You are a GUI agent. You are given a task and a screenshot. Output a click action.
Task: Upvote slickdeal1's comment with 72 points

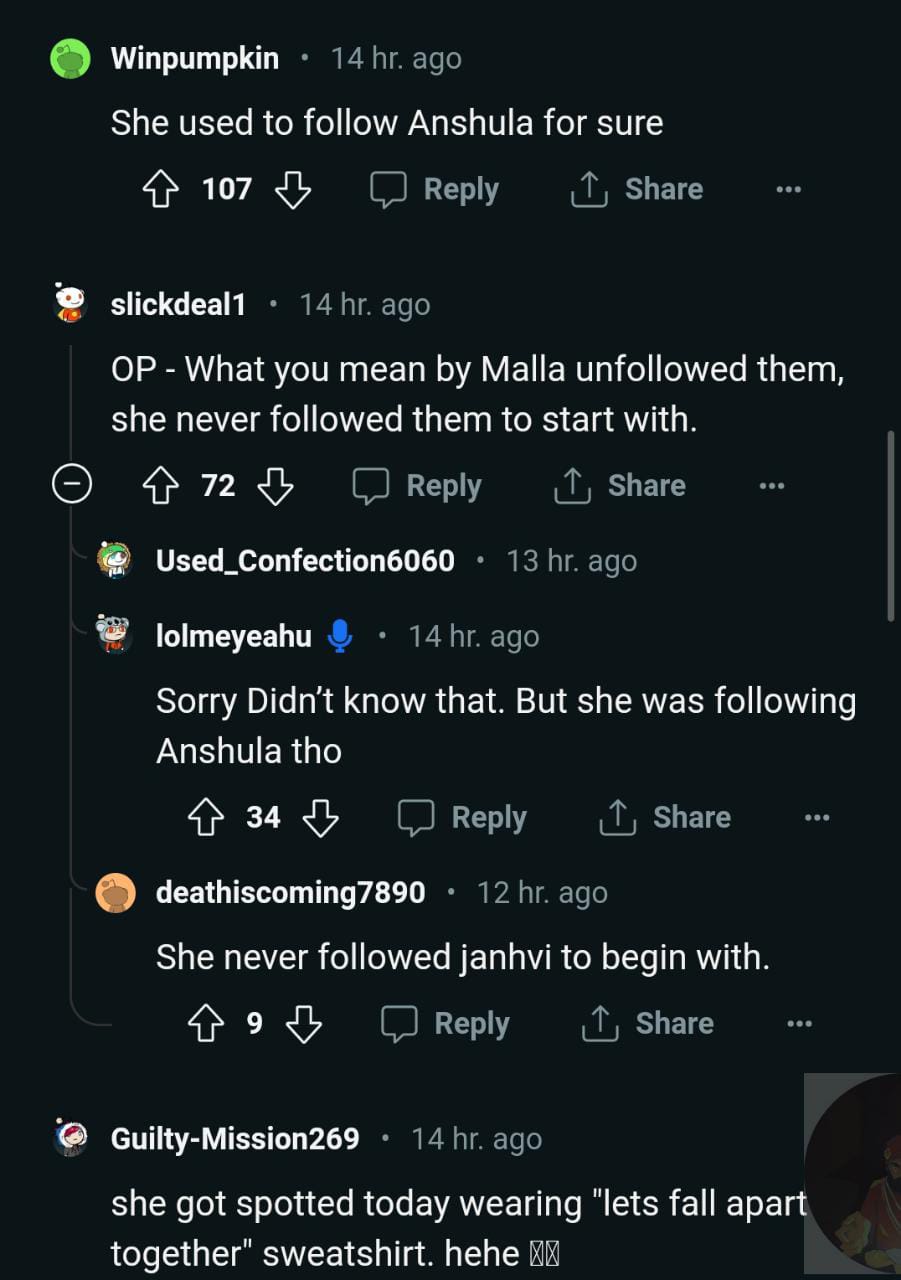coord(161,486)
